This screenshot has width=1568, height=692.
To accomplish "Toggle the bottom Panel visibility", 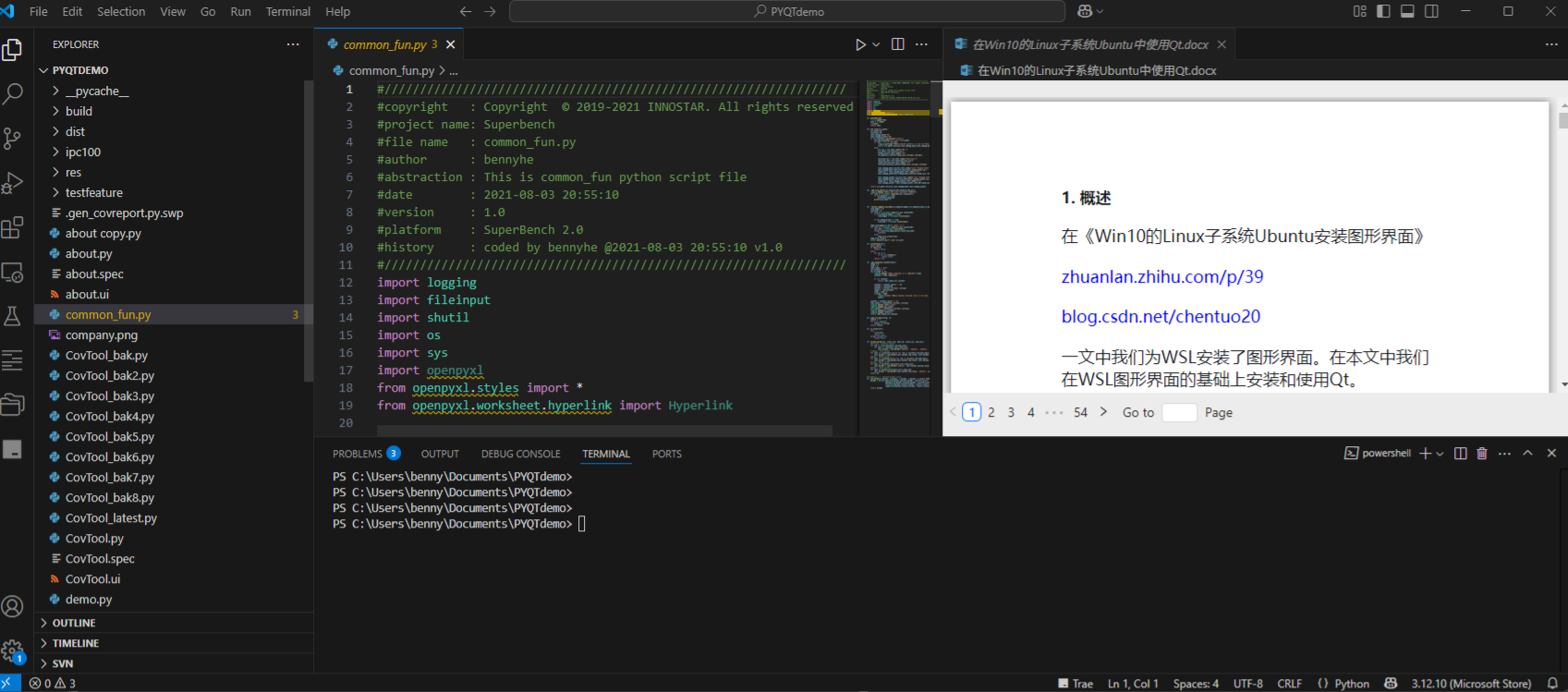I will pyautogui.click(x=1407, y=11).
